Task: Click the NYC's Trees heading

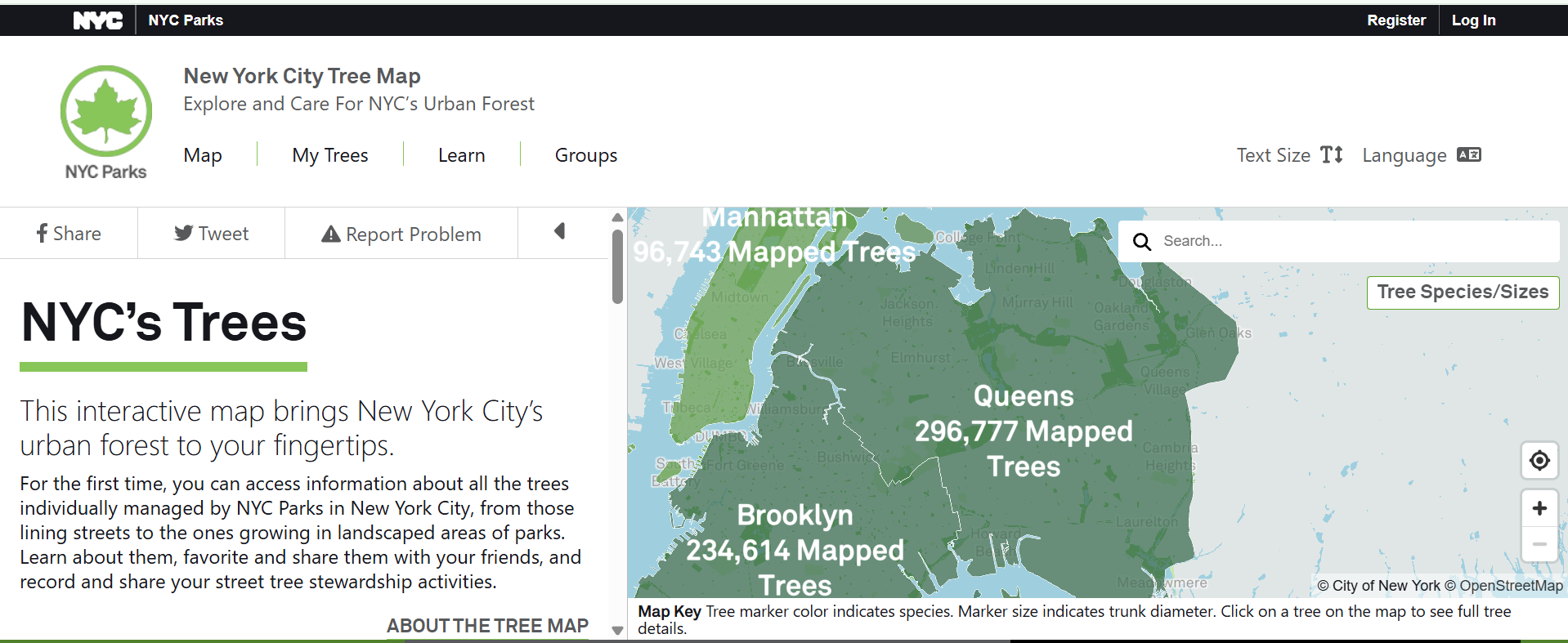Action: tap(164, 322)
